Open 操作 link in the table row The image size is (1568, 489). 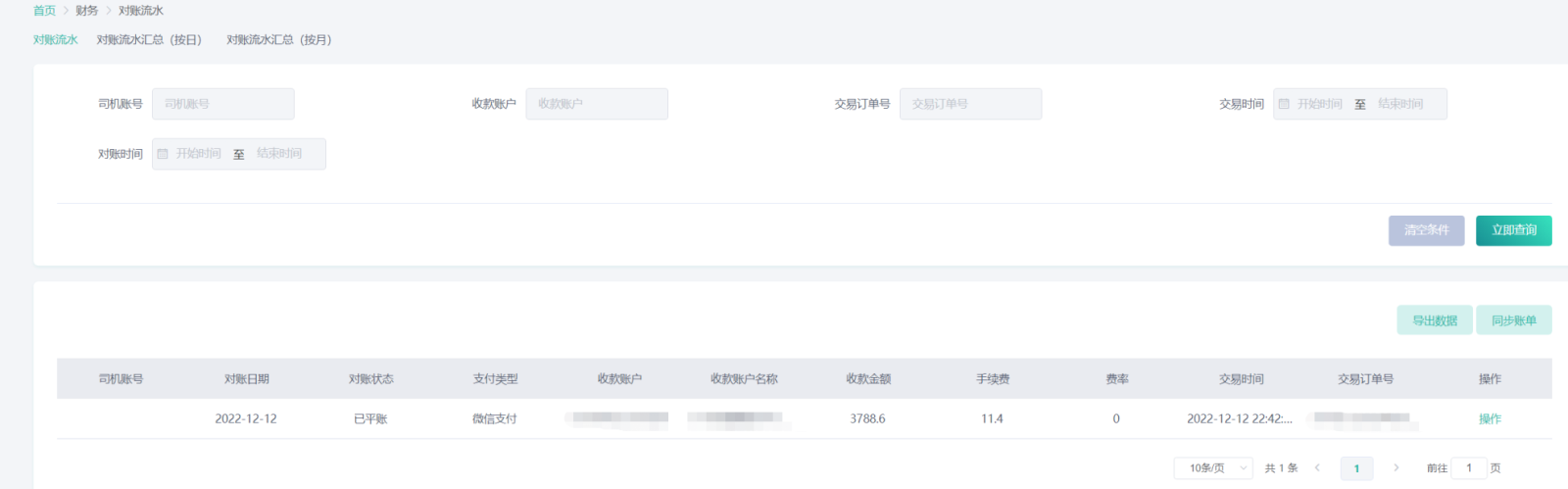tap(1490, 418)
